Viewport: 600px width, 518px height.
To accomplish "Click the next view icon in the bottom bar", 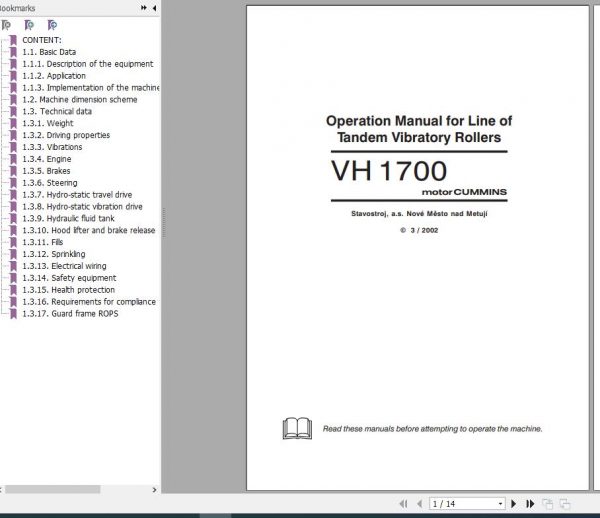I will [x=565, y=504].
